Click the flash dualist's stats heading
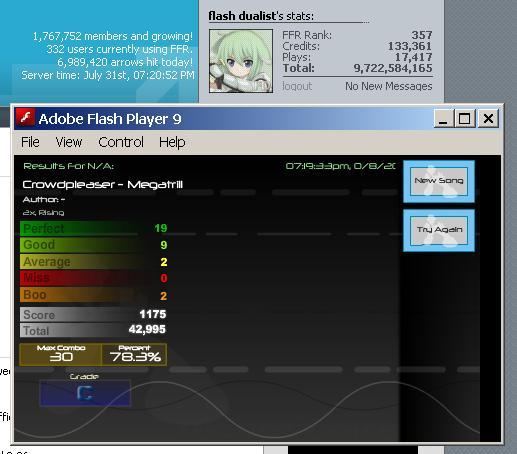 point(261,16)
